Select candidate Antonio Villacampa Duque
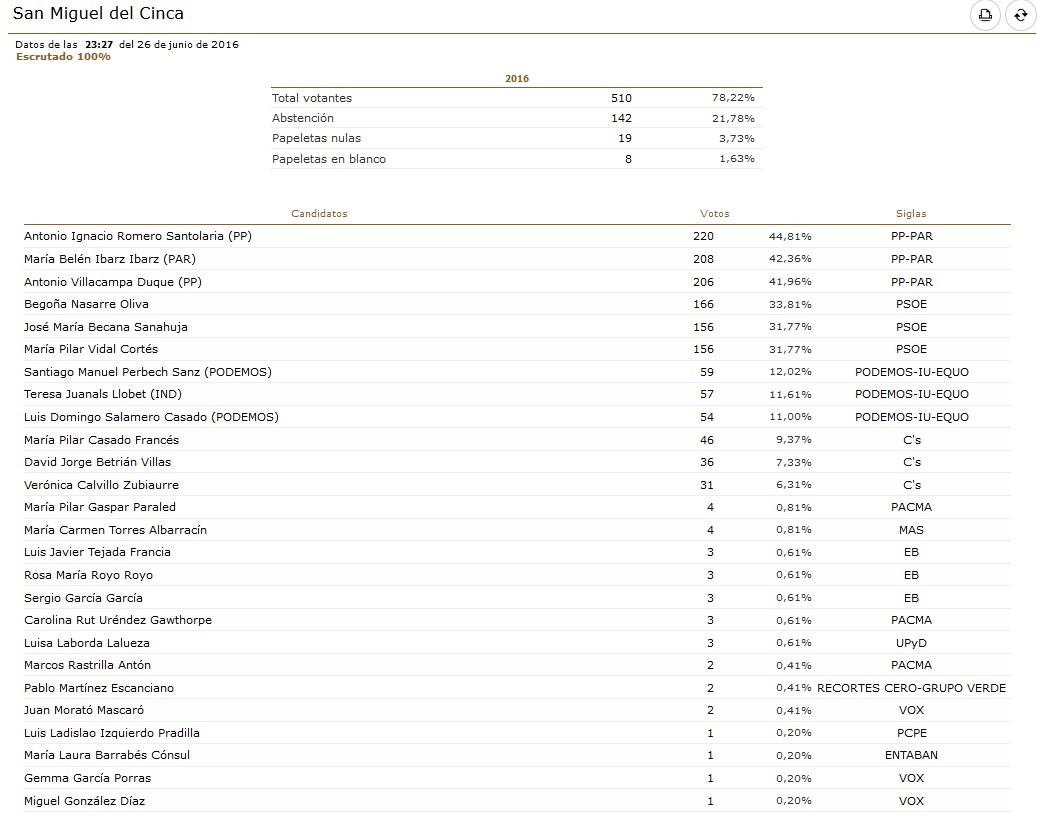The height and width of the screenshot is (831, 1037). click(112, 282)
